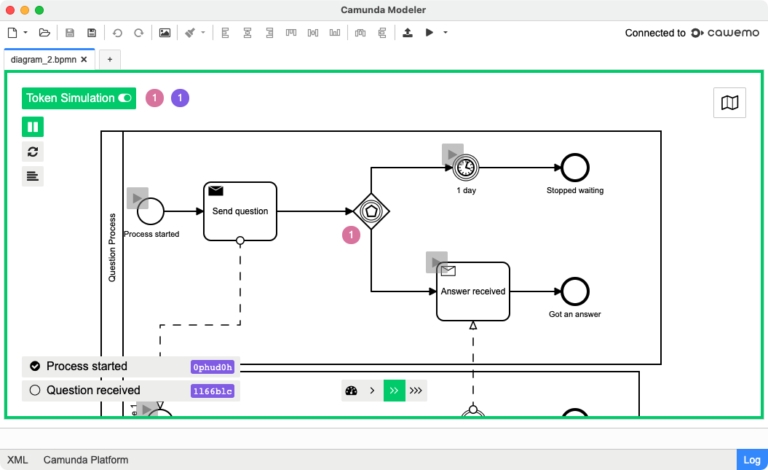Open the Log panel

[752, 460]
